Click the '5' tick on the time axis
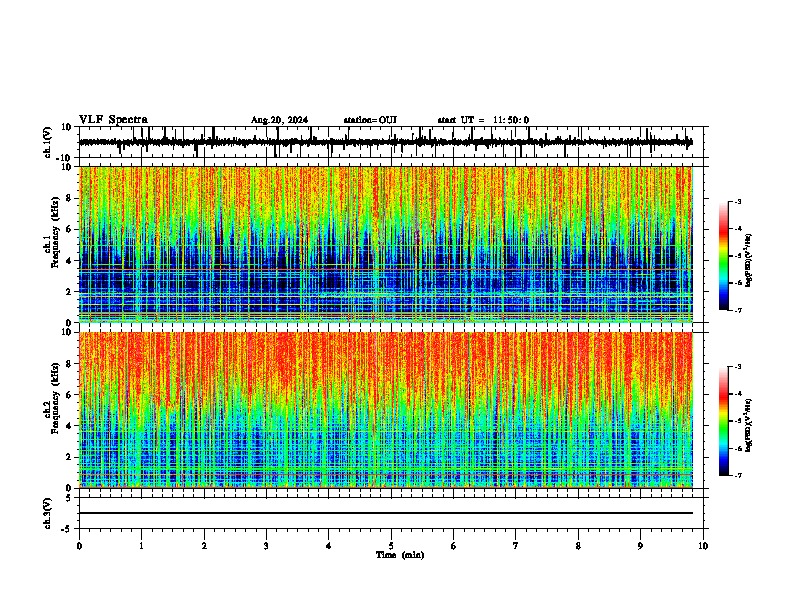The height and width of the screenshot is (612, 792). tap(391, 546)
